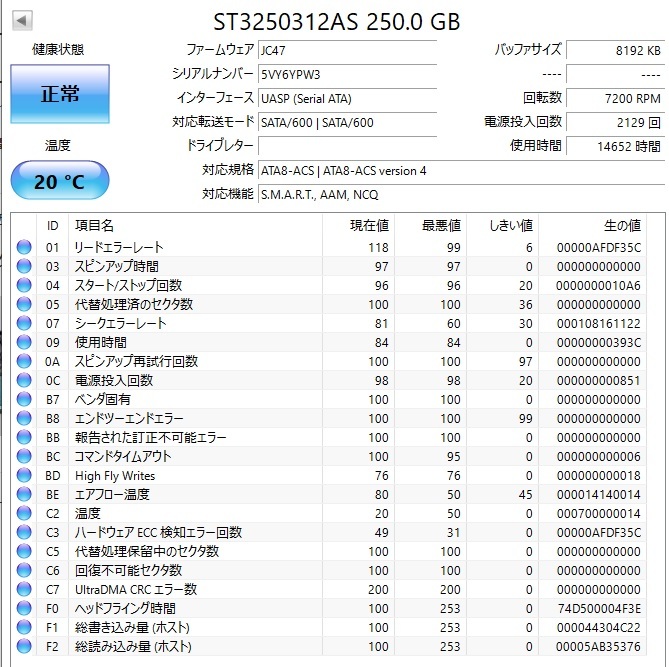
Task: Click the 健康状態 label
Action: click(58, 50)
